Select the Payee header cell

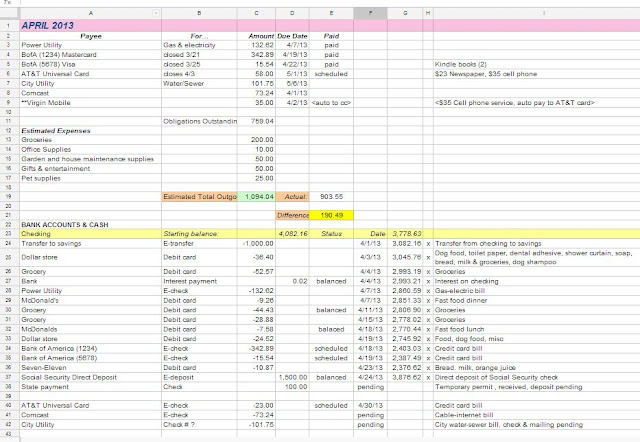coord(91,36)
